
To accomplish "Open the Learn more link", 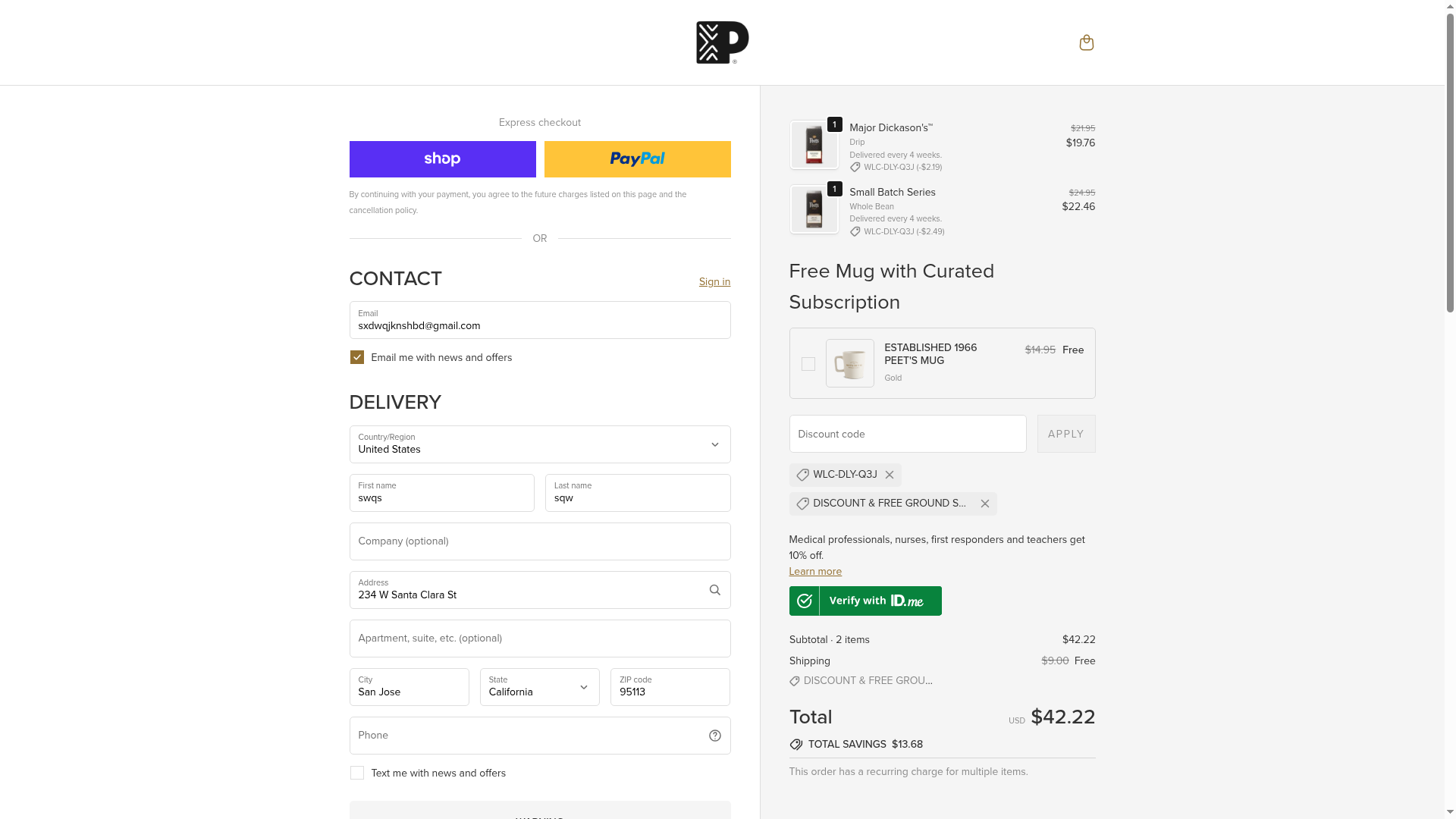I will pos(815,572).
